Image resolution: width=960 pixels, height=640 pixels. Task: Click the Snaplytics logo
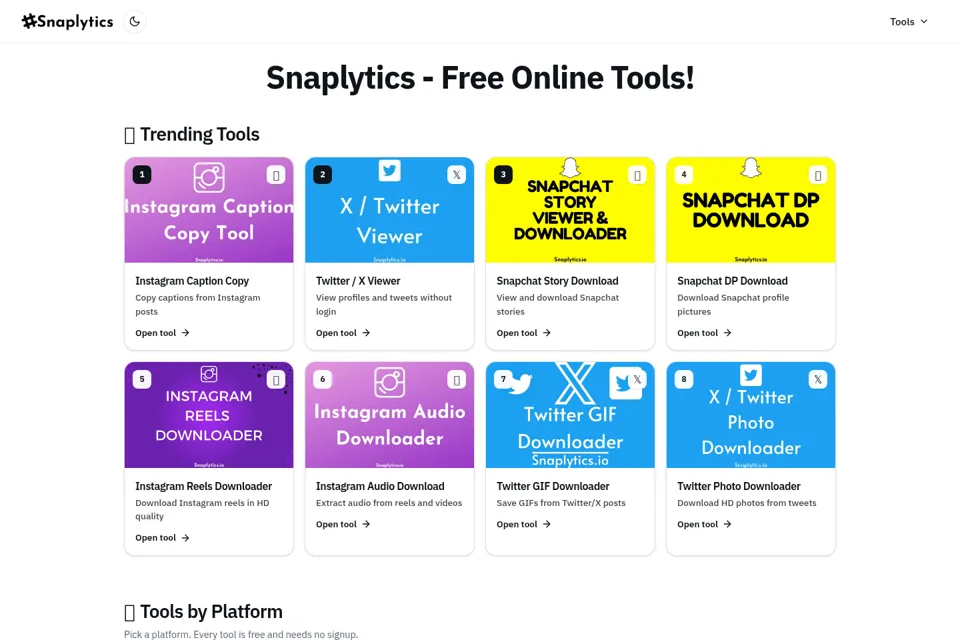click(67, 21)
